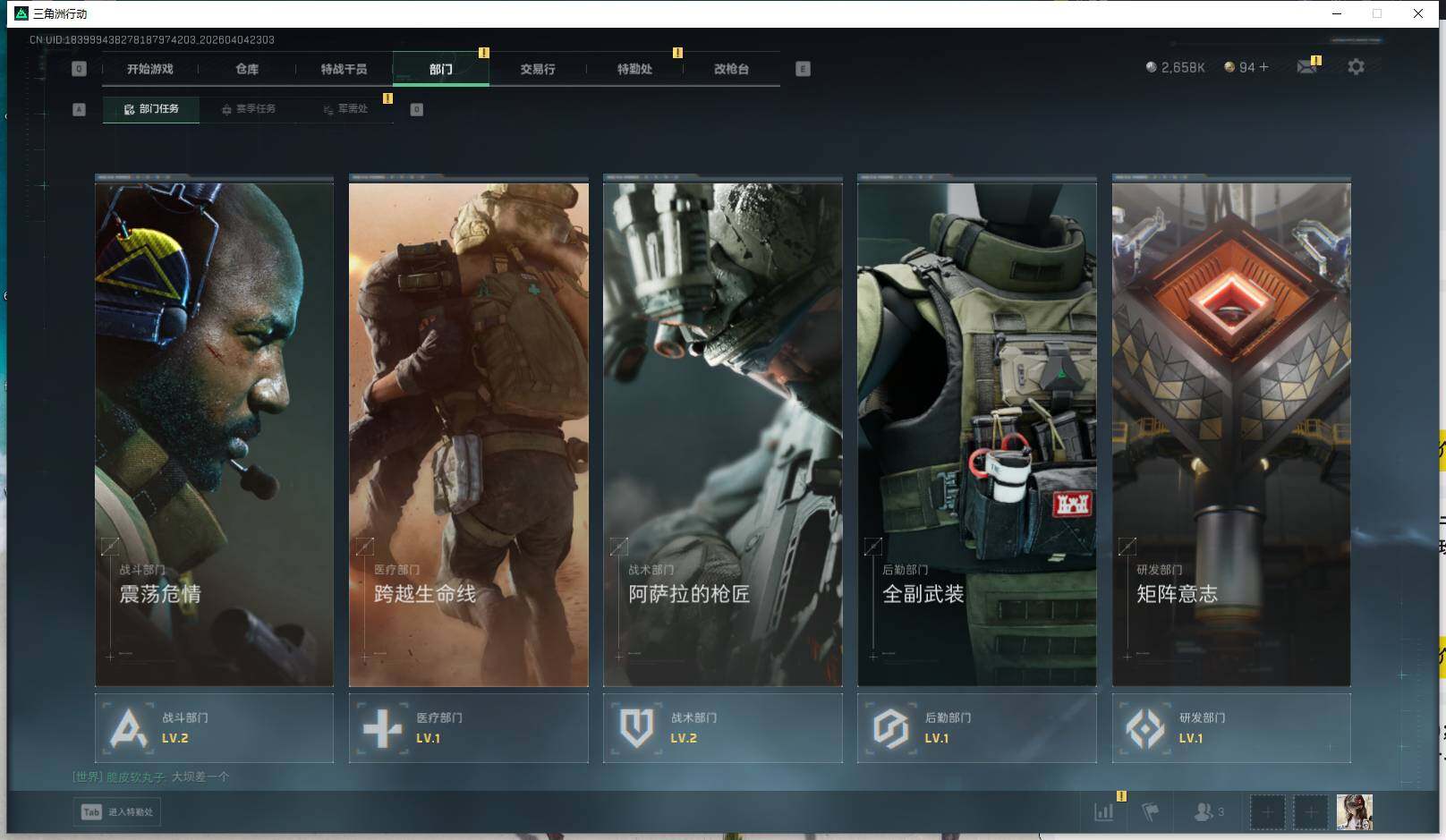Image resolution: width=1446 pixels, height=840 pixels.
Task: Select the 部门任务 sub-tab
Action: pos(151,109)
